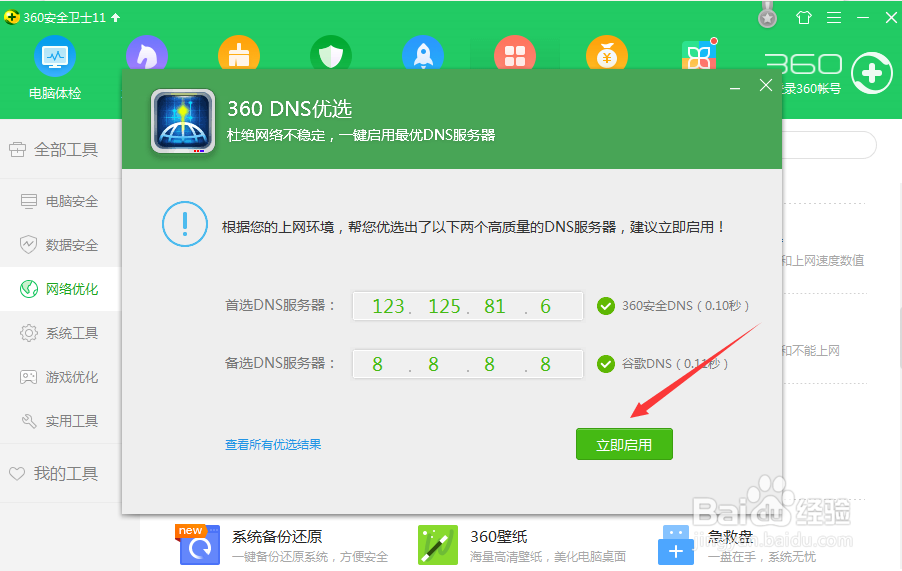Click first octet 123 of preferred DNS
This screenshot has height=571, width=902.
pos(388,306)
